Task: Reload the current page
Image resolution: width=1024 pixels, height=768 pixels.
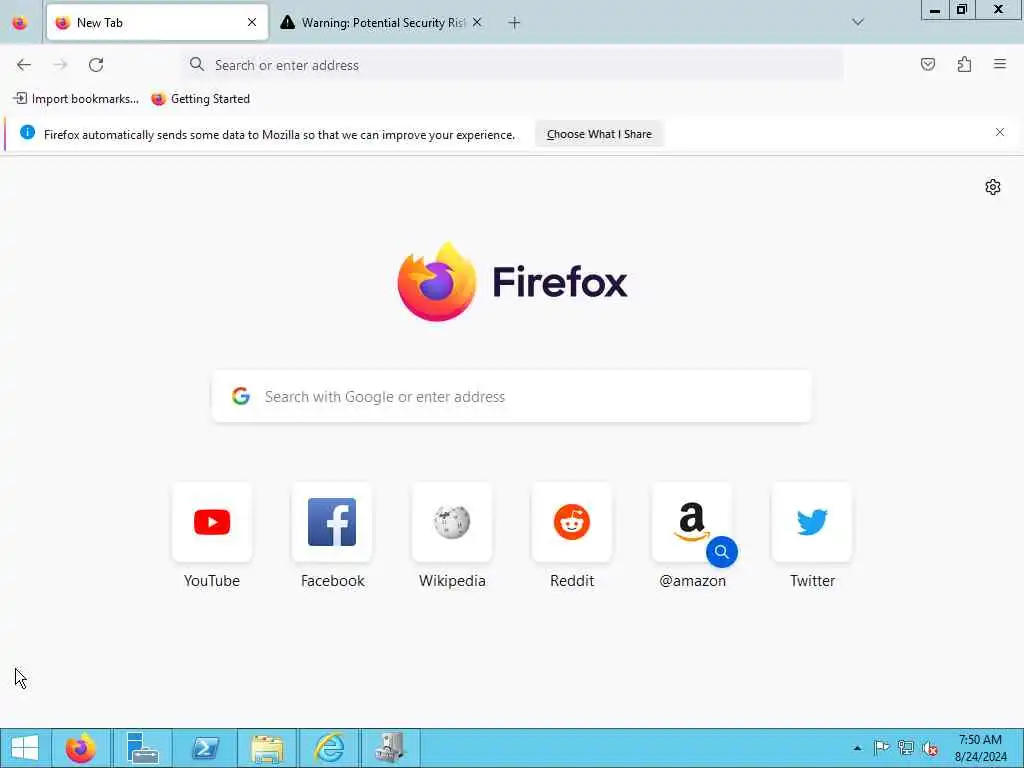Action: [x=96, y=65]
